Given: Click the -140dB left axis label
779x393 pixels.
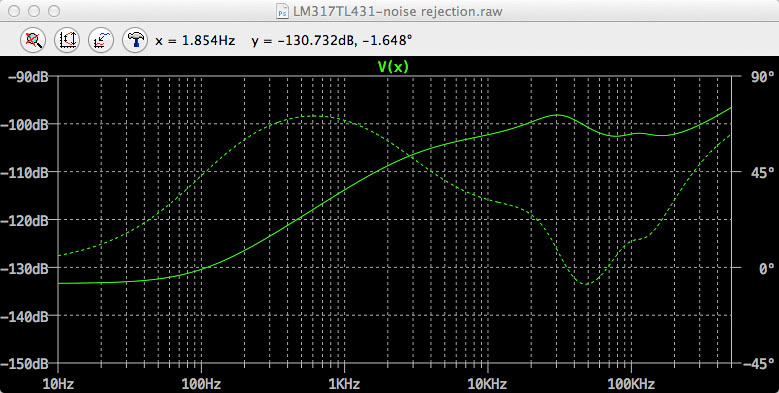Looking at the screenshot, I should 24,316.
